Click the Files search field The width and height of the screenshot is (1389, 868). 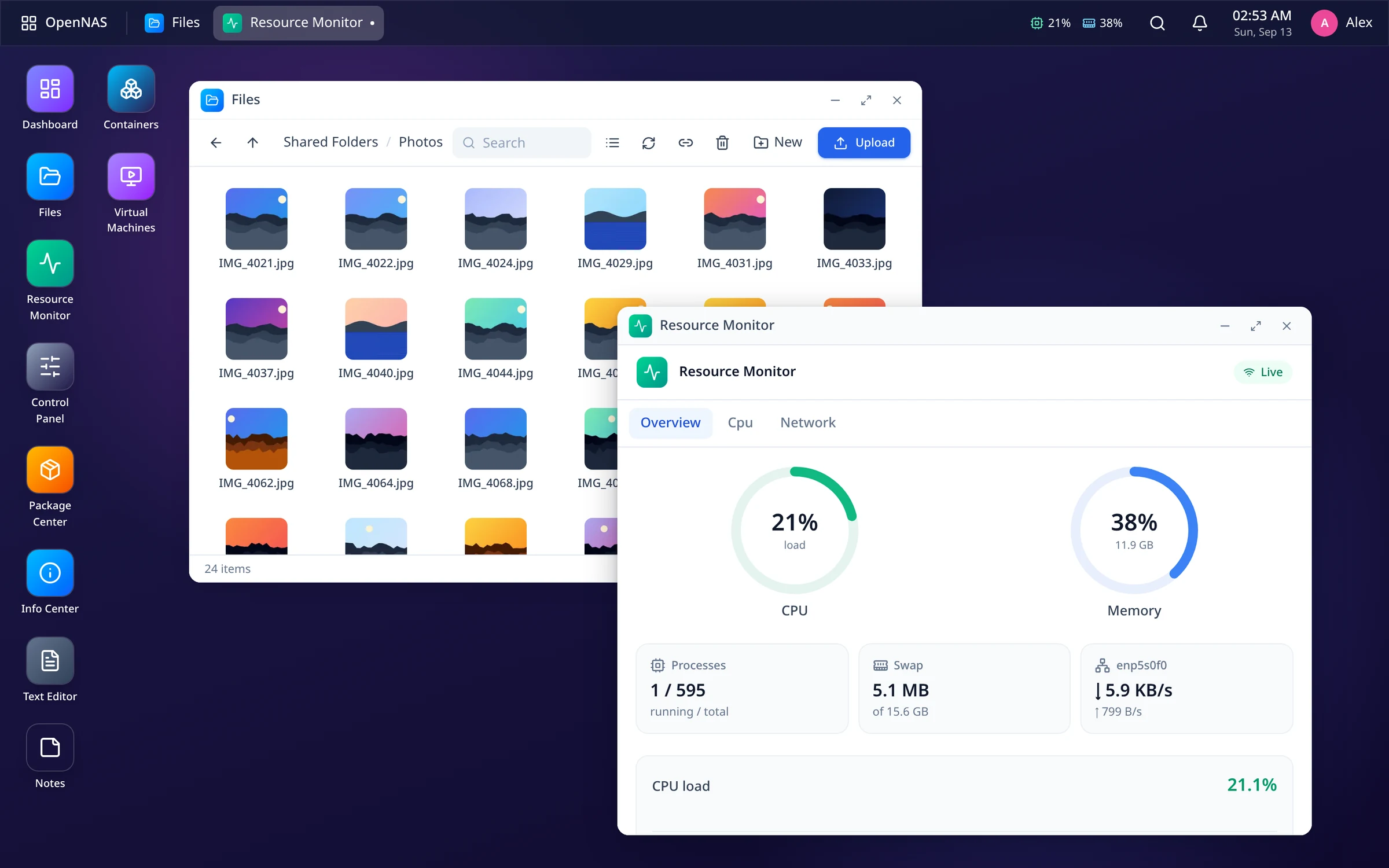pyautogui.click(x=522, y=142)
